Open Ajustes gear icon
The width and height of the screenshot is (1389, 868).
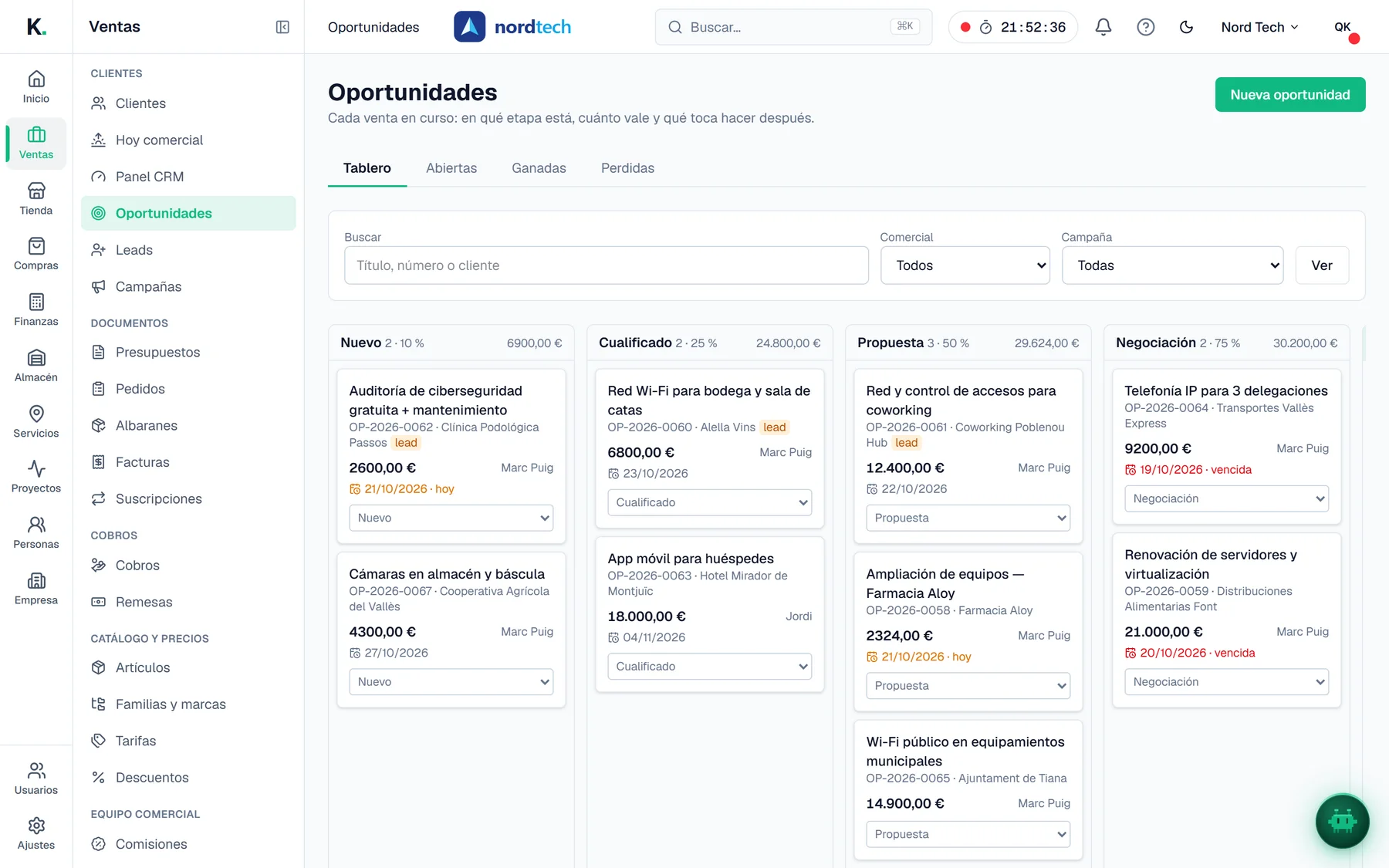click(36, 833)
